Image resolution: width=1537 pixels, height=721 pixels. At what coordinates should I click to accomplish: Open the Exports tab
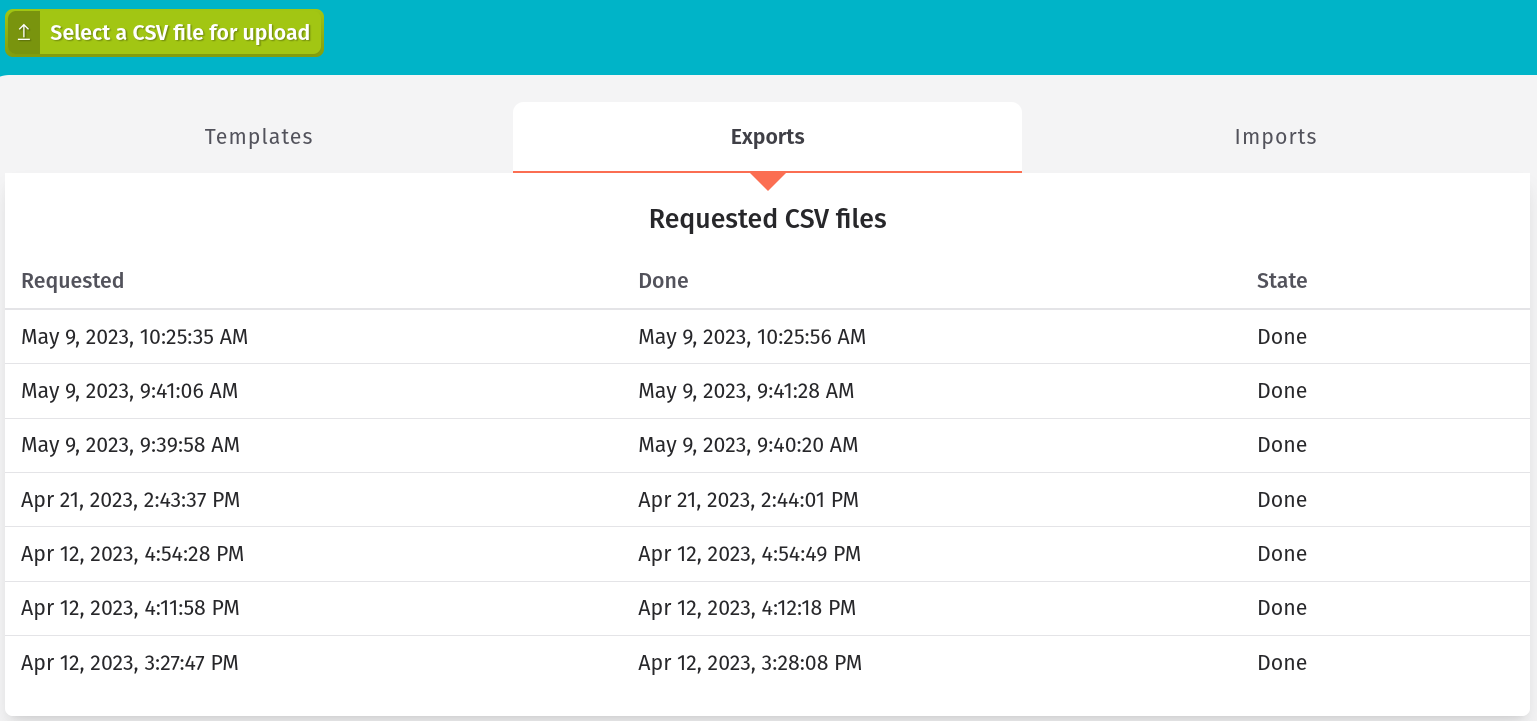pos(768,137)
